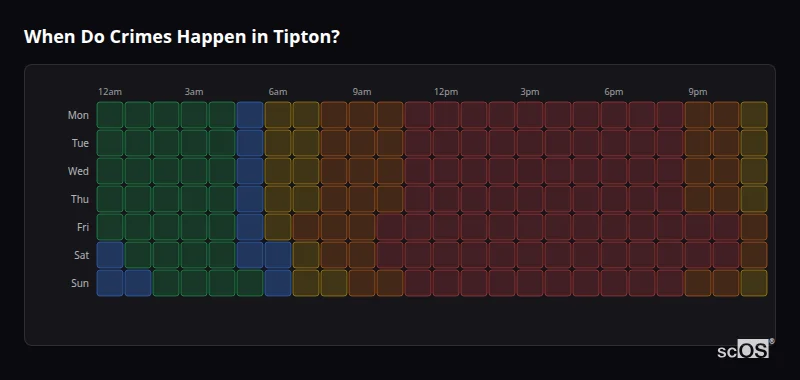Image resolution: width=800 pixels, height=380 pixels.
Task: Select the Monday 12am heatmap cell
Action: click(x=110, y=115)
